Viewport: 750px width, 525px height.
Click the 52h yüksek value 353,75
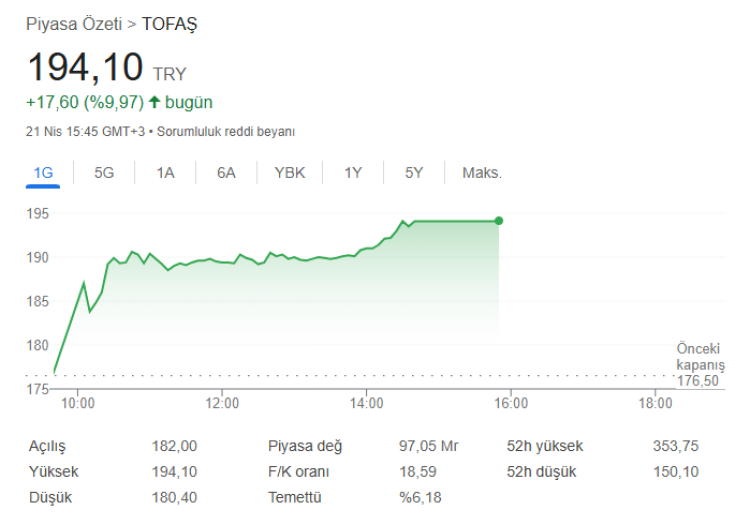(x=675, y=446)
